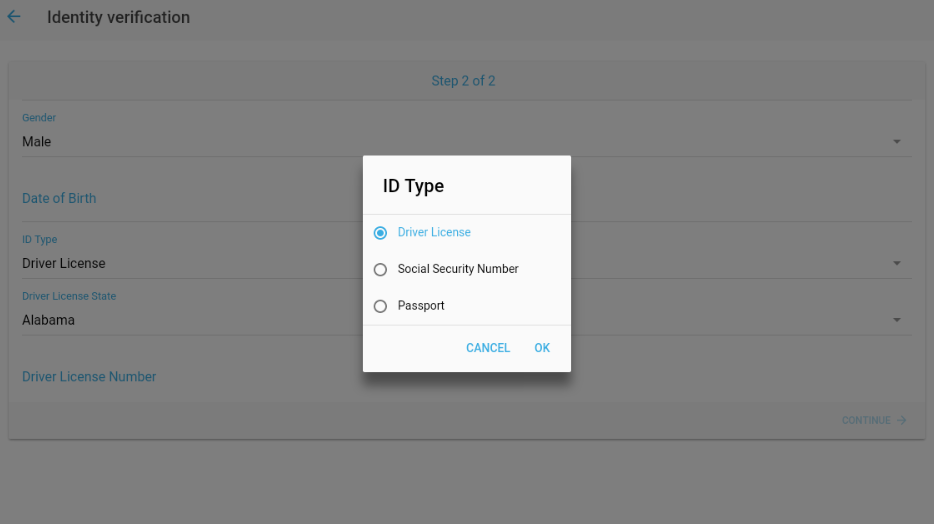Select the Passport radio button
Image resolution: width=934 pixels, height=524 pixels.
coord(380,307)
